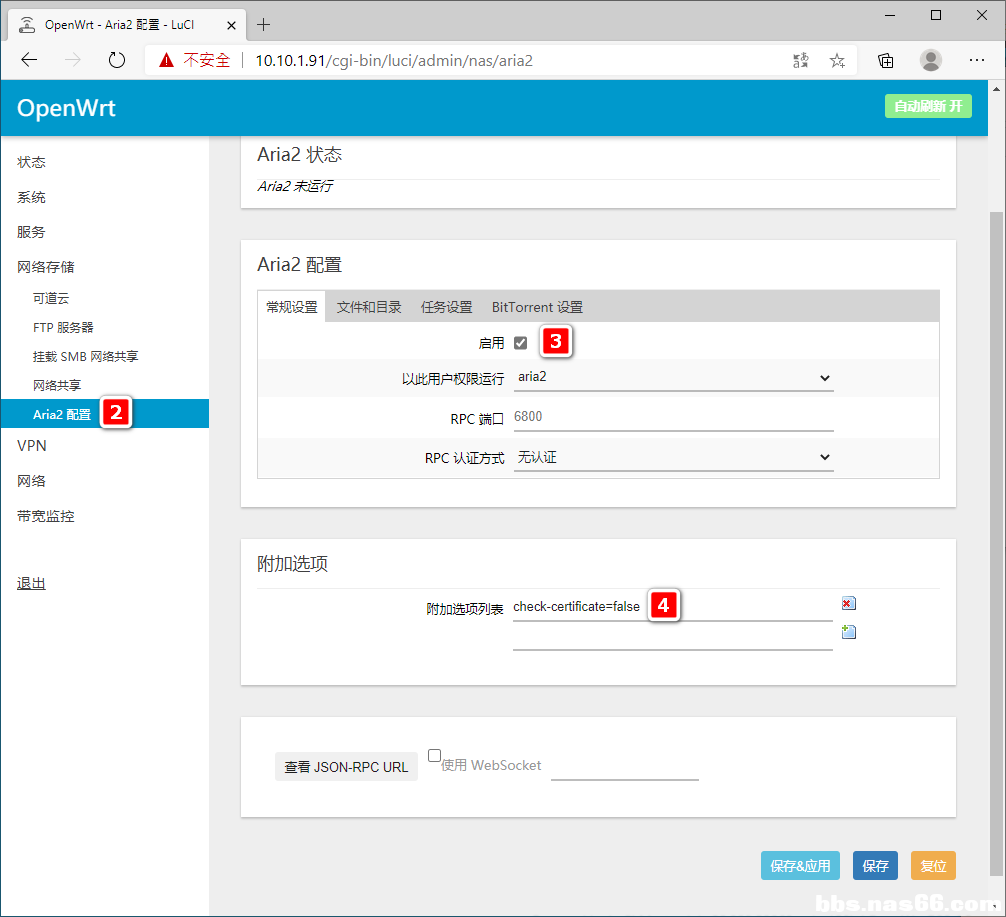Image resolution: width=1006 pixels, height=917 pixels.
Task: Open the 状态 sidebar menu
Action: click(x=31, y=162)
